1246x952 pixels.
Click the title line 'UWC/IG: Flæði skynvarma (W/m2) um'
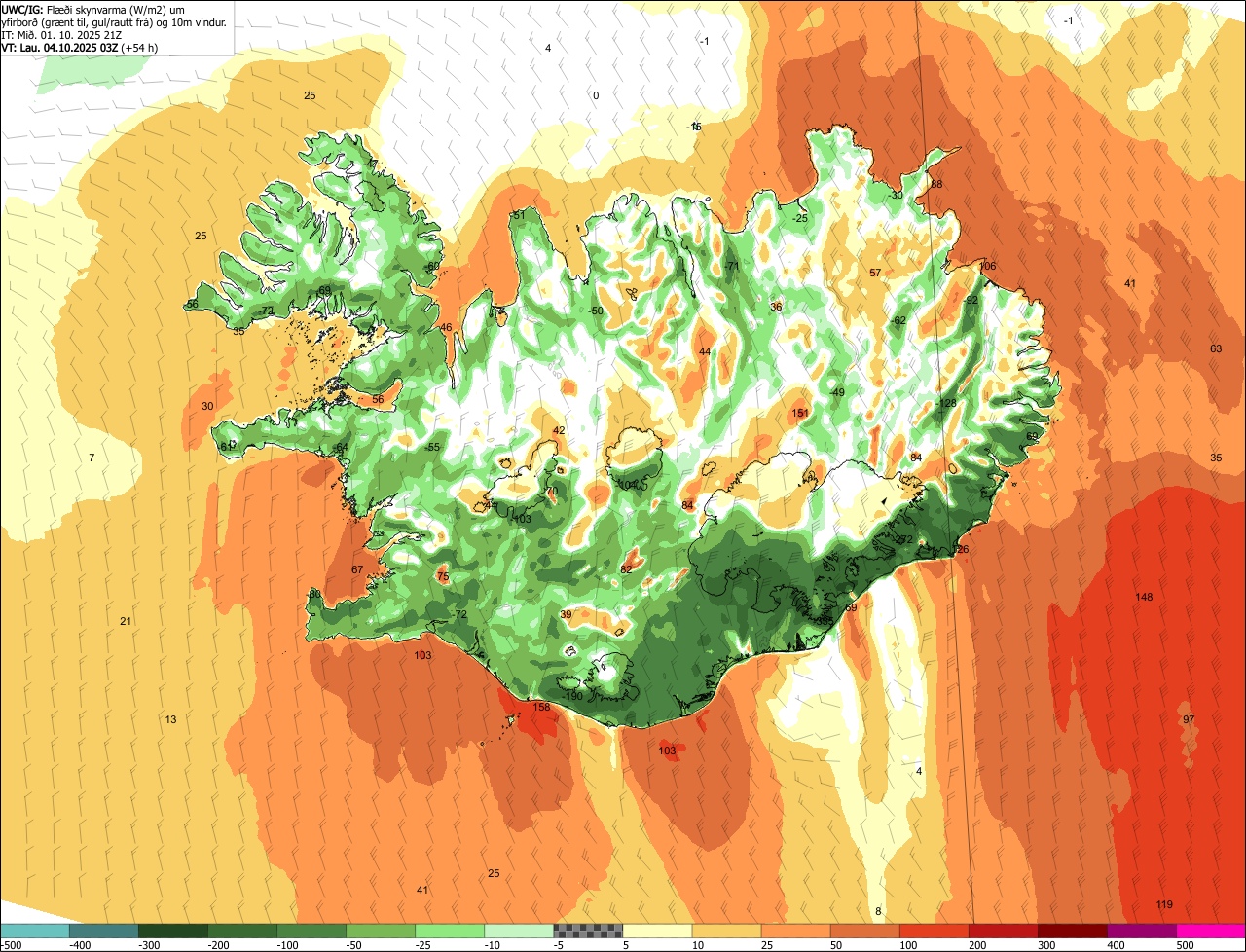(92, 8)
